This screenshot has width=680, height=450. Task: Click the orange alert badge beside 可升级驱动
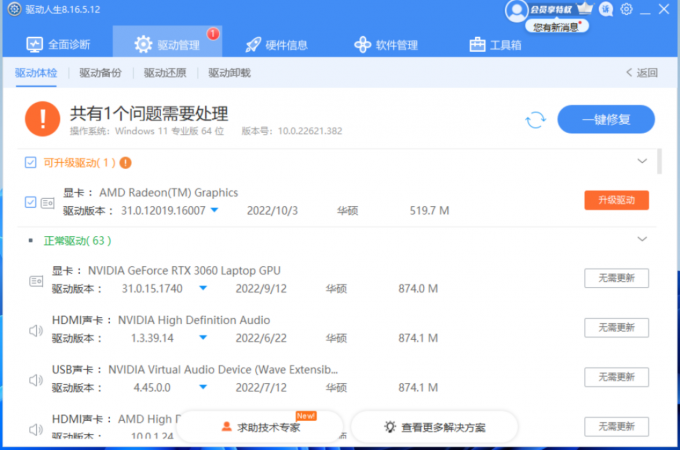coord(125,163)
